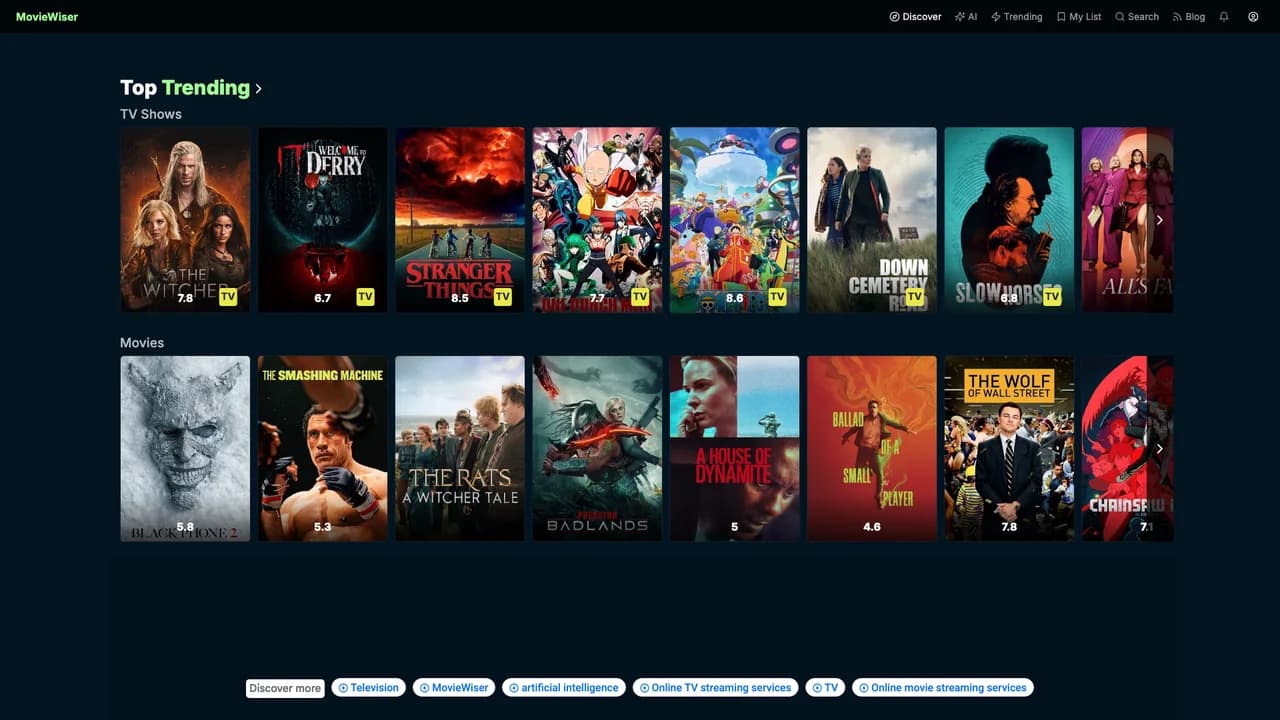1280x720 pixels.
Task: Click the TV badge on the One Piece poster
Action: pos(777,297)
